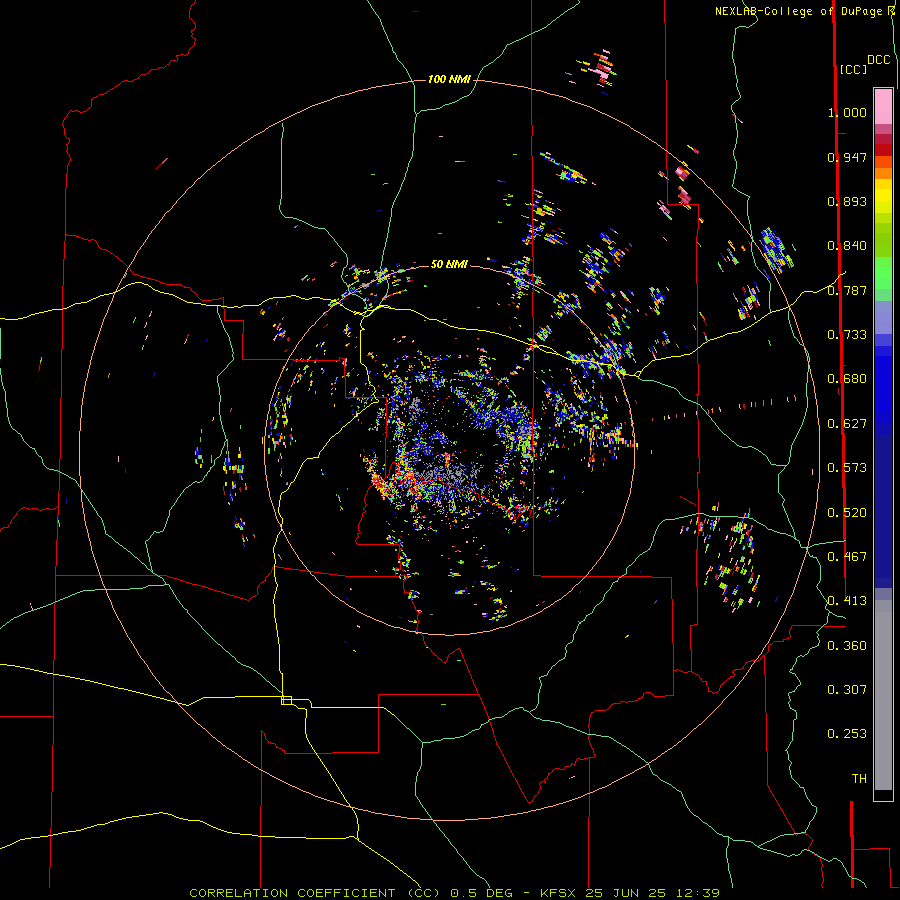Viewport: 900px width, 900px height.
Task: Select the 0.627 legend value
Action: tap(847, 424)
